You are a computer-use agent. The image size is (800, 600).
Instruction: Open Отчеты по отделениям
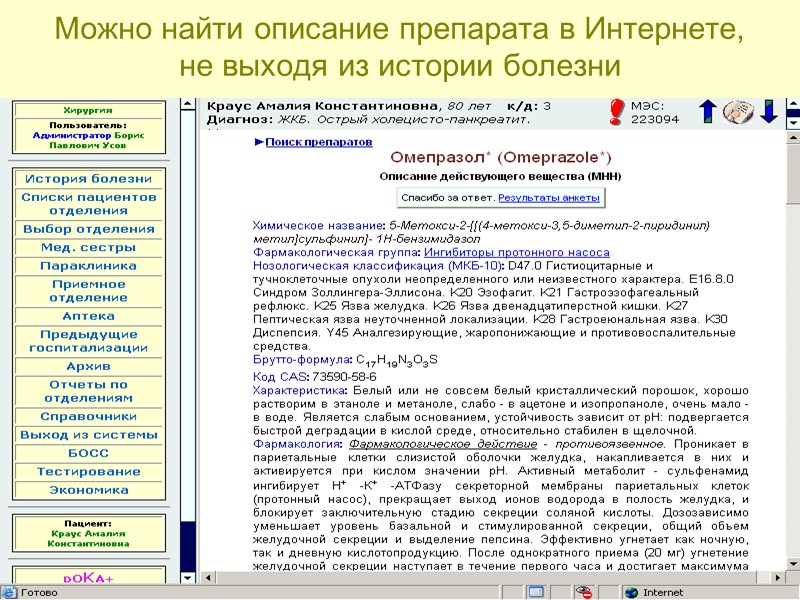click(89, 391)
